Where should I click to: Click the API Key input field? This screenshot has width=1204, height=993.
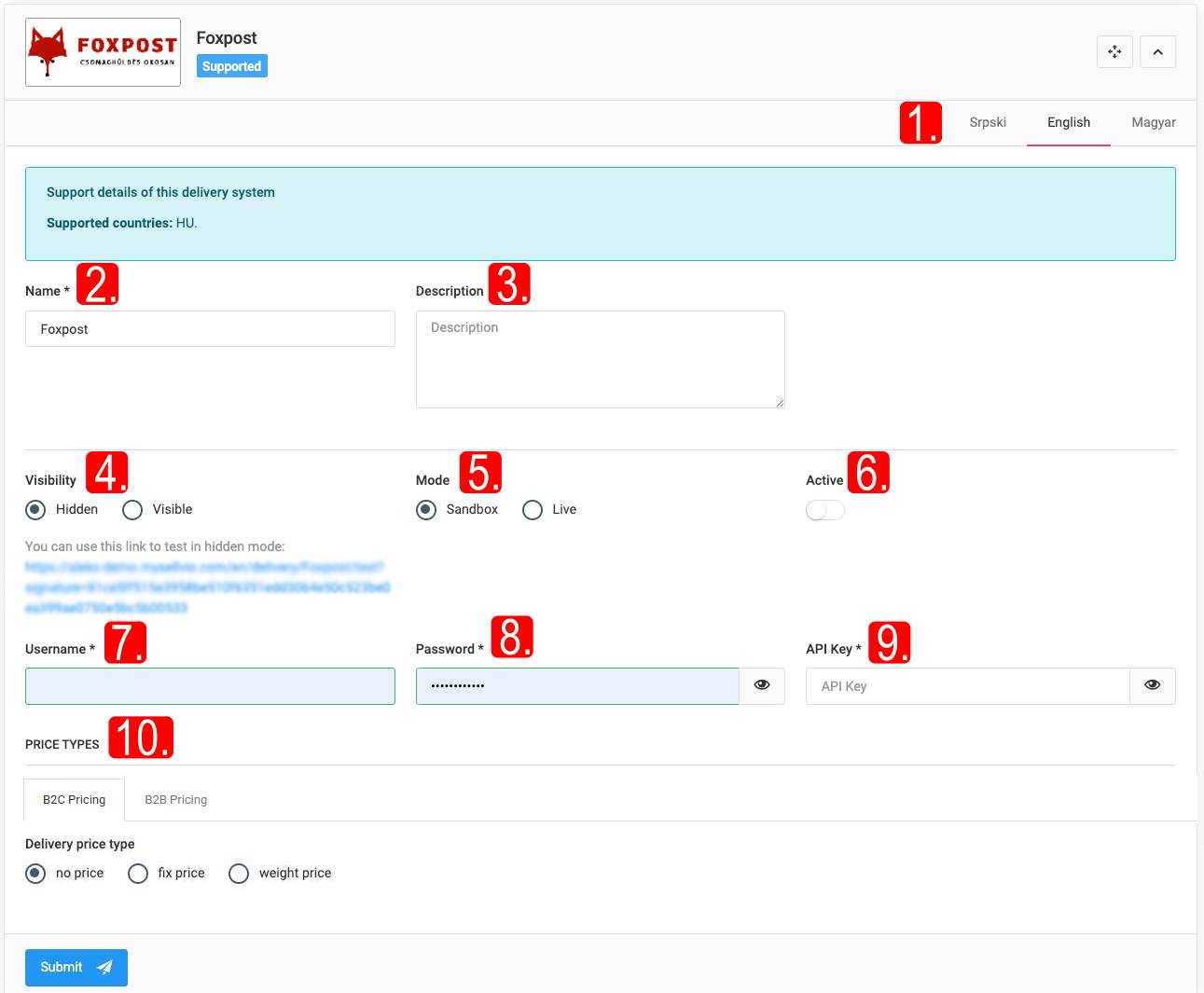[x=968, y=685]
